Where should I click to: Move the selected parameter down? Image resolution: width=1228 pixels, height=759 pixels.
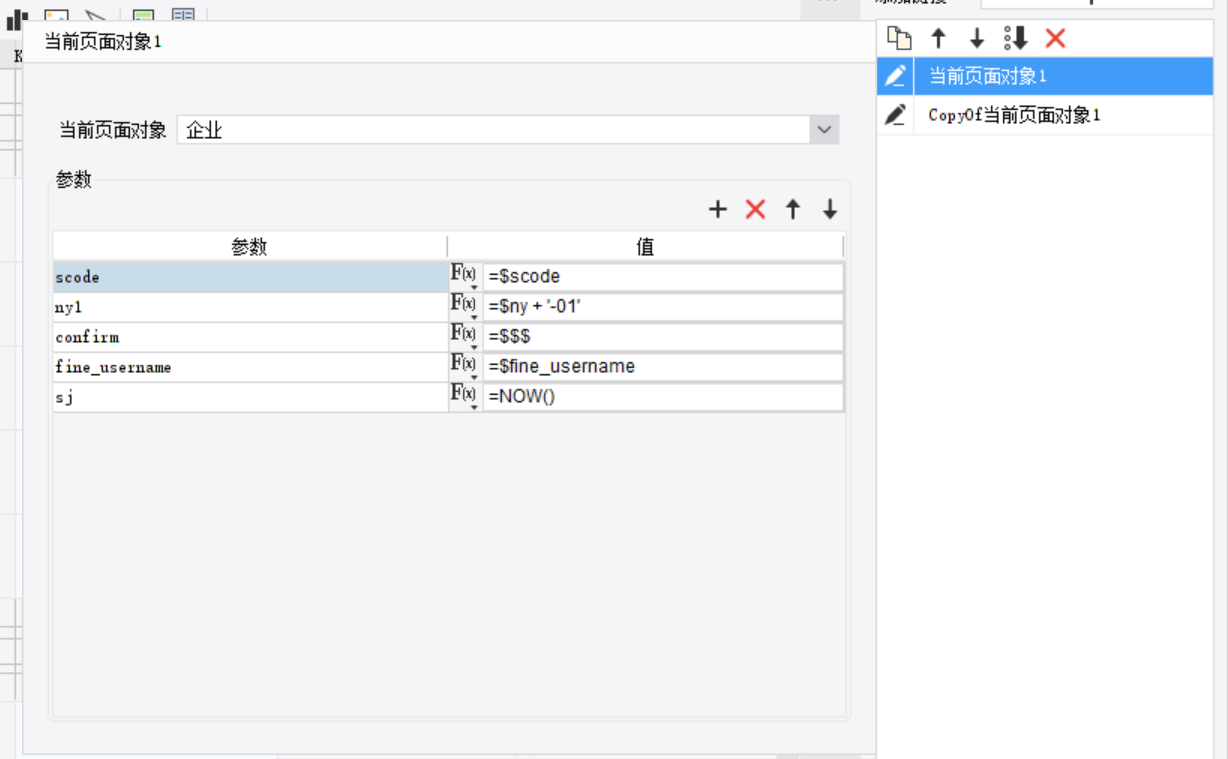[x=830, y=209]
